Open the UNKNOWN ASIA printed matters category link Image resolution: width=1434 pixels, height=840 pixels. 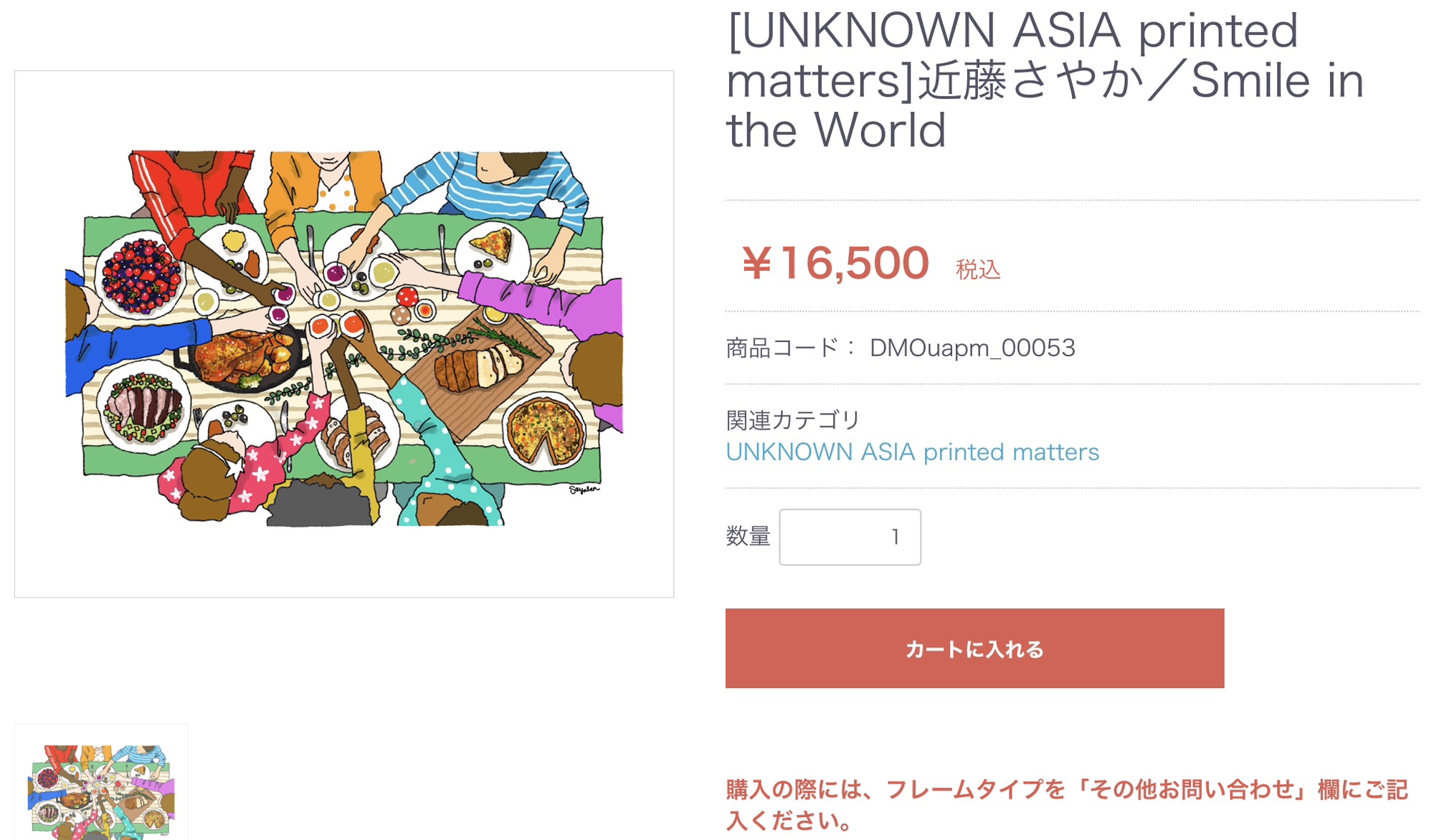click(912, 452)
